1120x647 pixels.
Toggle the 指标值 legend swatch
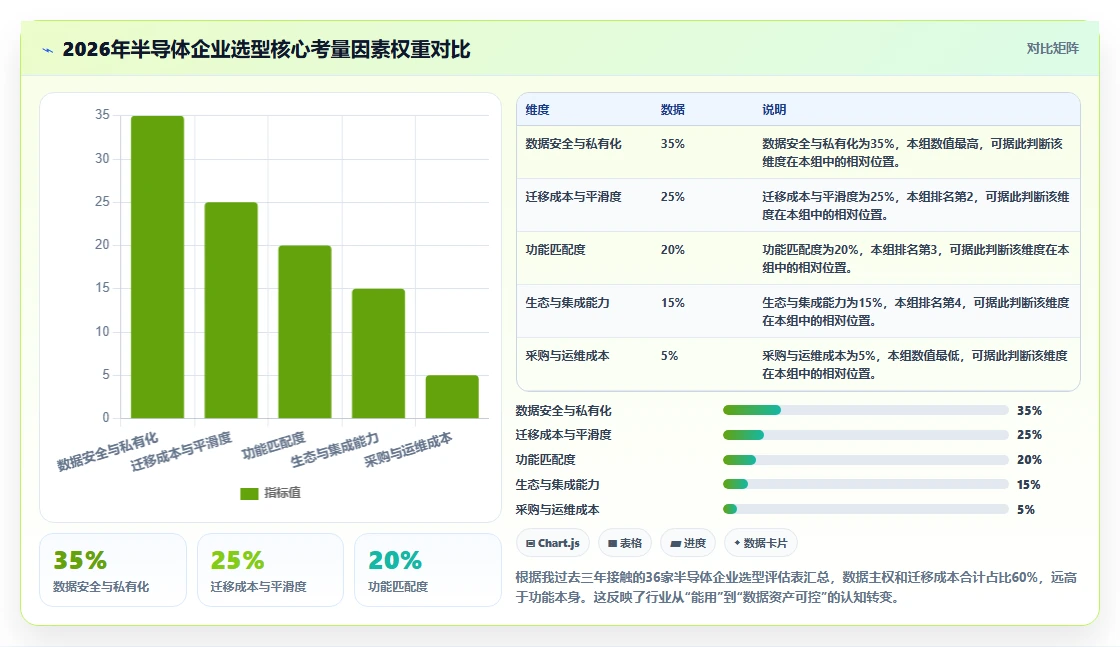(x=249, y=493)
